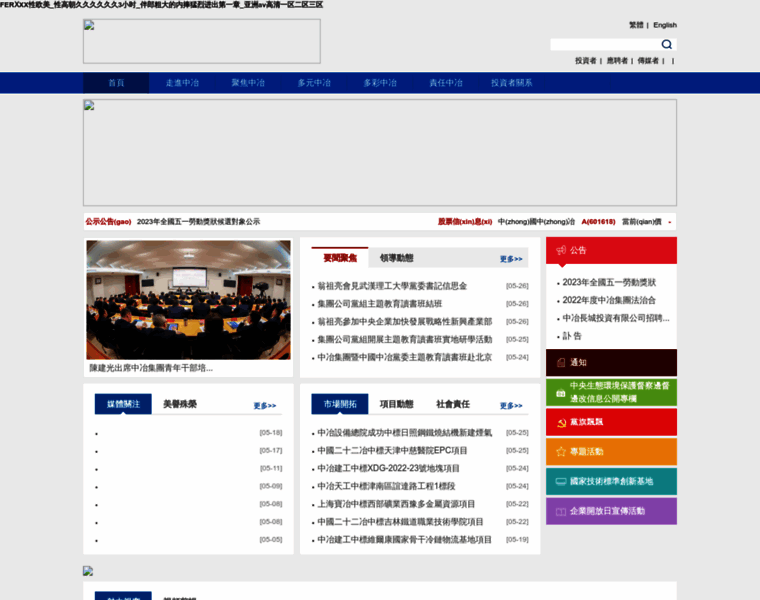The height and width of the screenshot is (600, 760).
Task: Click 更多>> in 要聞聚焦 panel
Action: [x=511, y=259]
